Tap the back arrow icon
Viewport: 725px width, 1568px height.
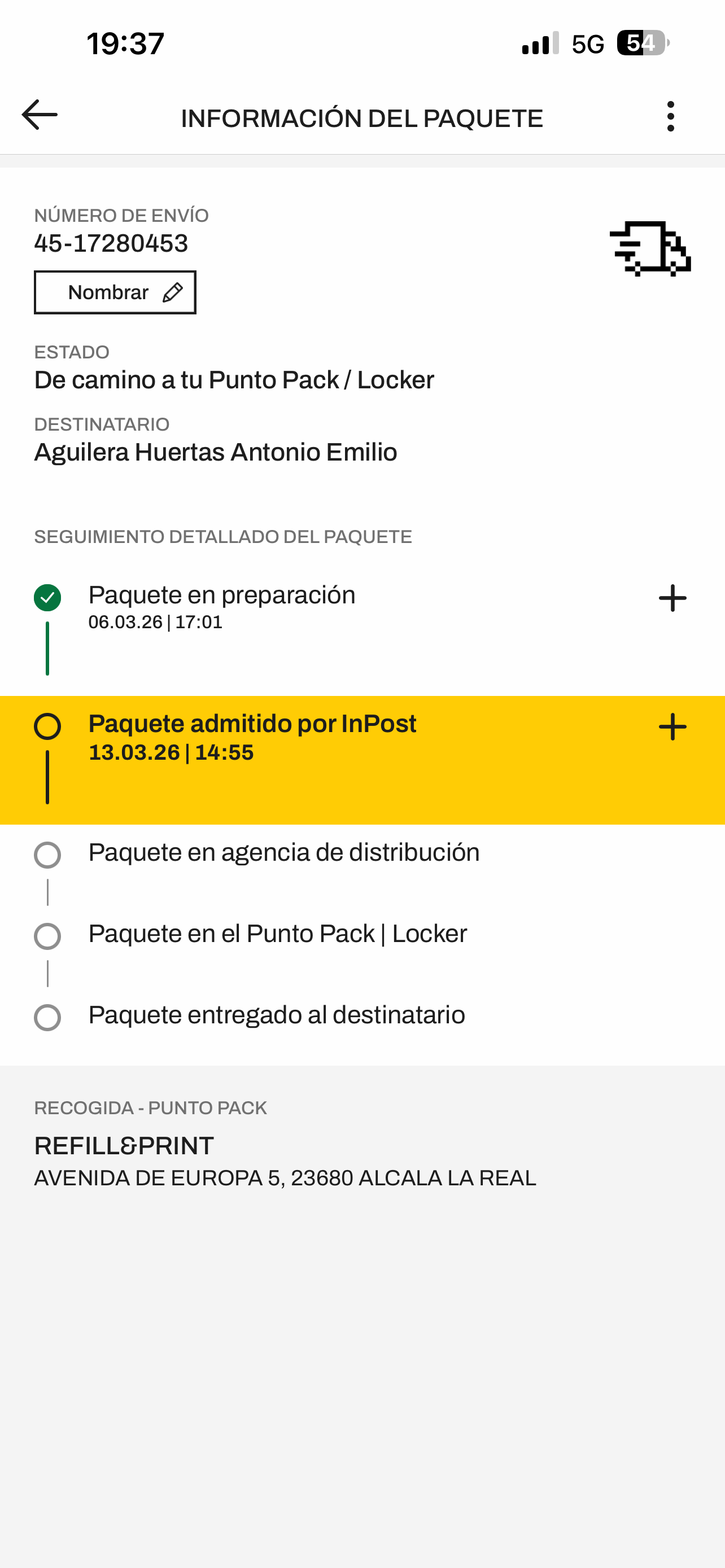click(40, 115)
